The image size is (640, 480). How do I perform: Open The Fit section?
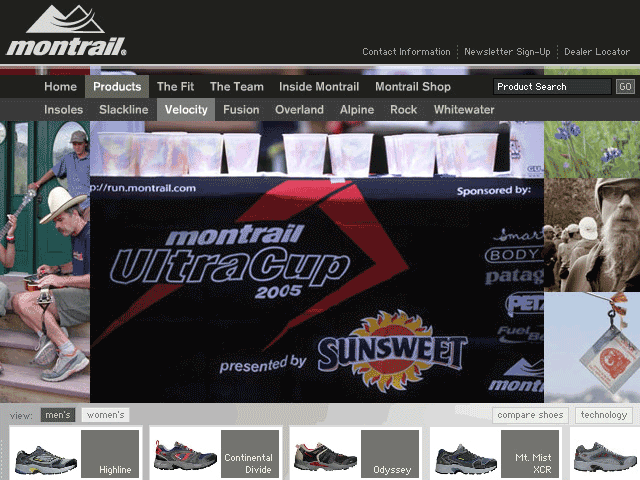coord(176,87)
